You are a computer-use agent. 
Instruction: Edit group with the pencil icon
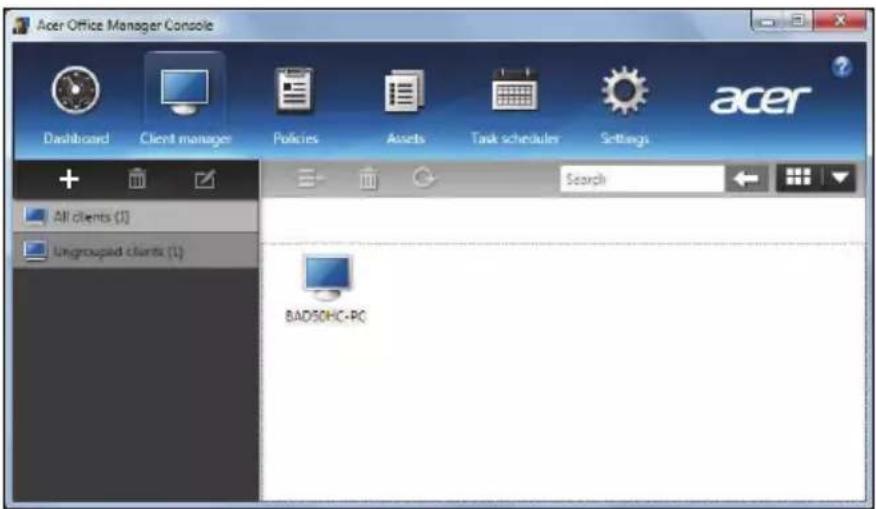pos(204,179)
